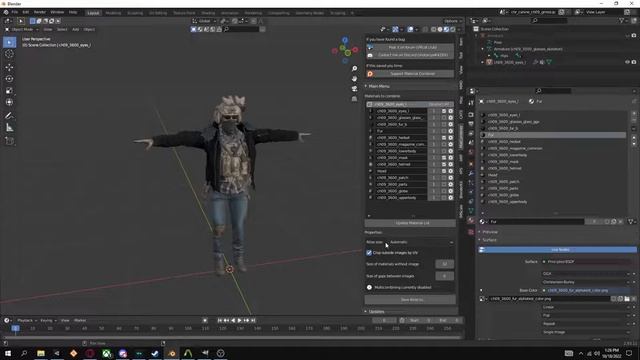Toggle combiner checkbox for ch09_3600_glasses material
Viewport: 640px width, 360px height.
(444, 118)
